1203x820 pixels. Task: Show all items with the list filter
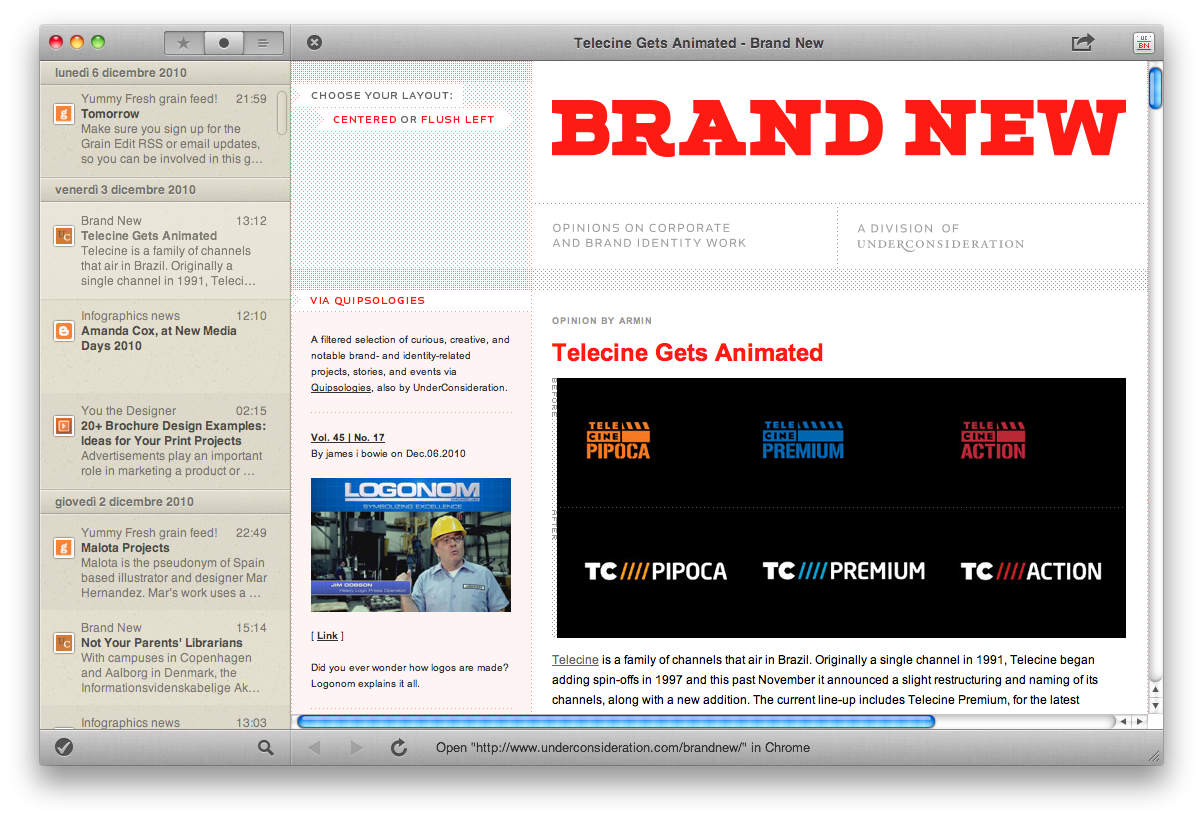[x=263, y=43]
